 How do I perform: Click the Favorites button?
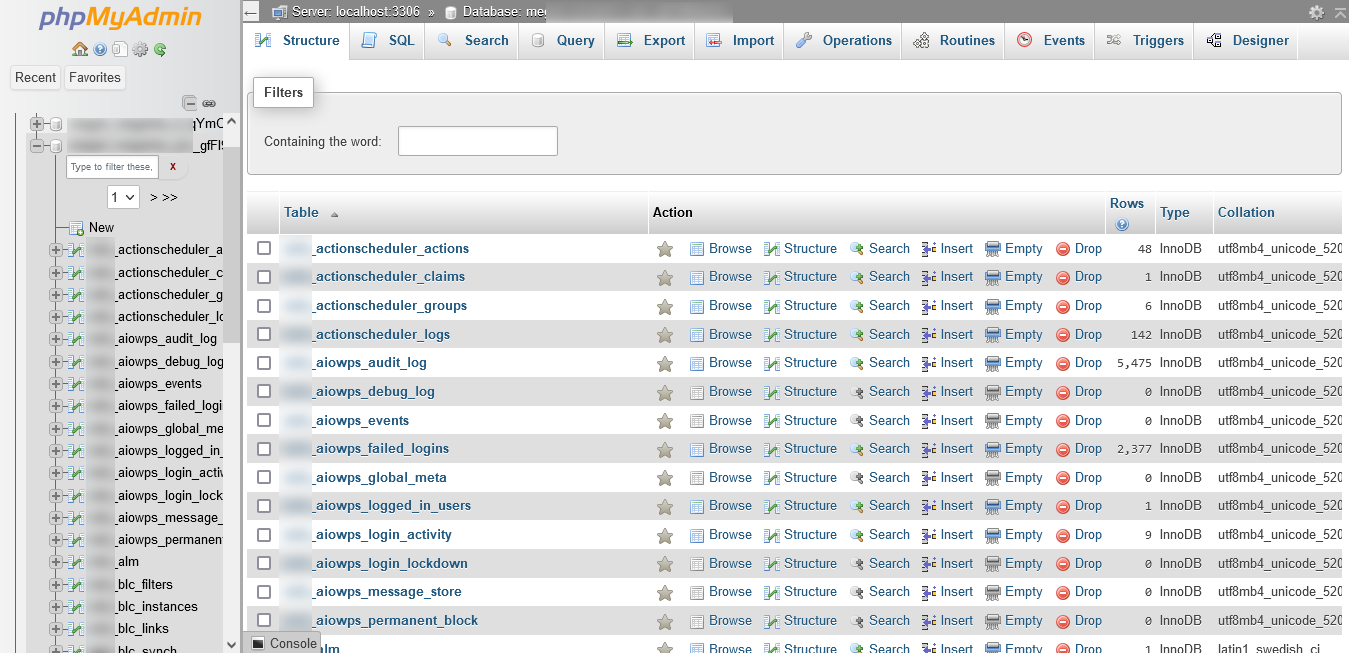pos(95,78)
